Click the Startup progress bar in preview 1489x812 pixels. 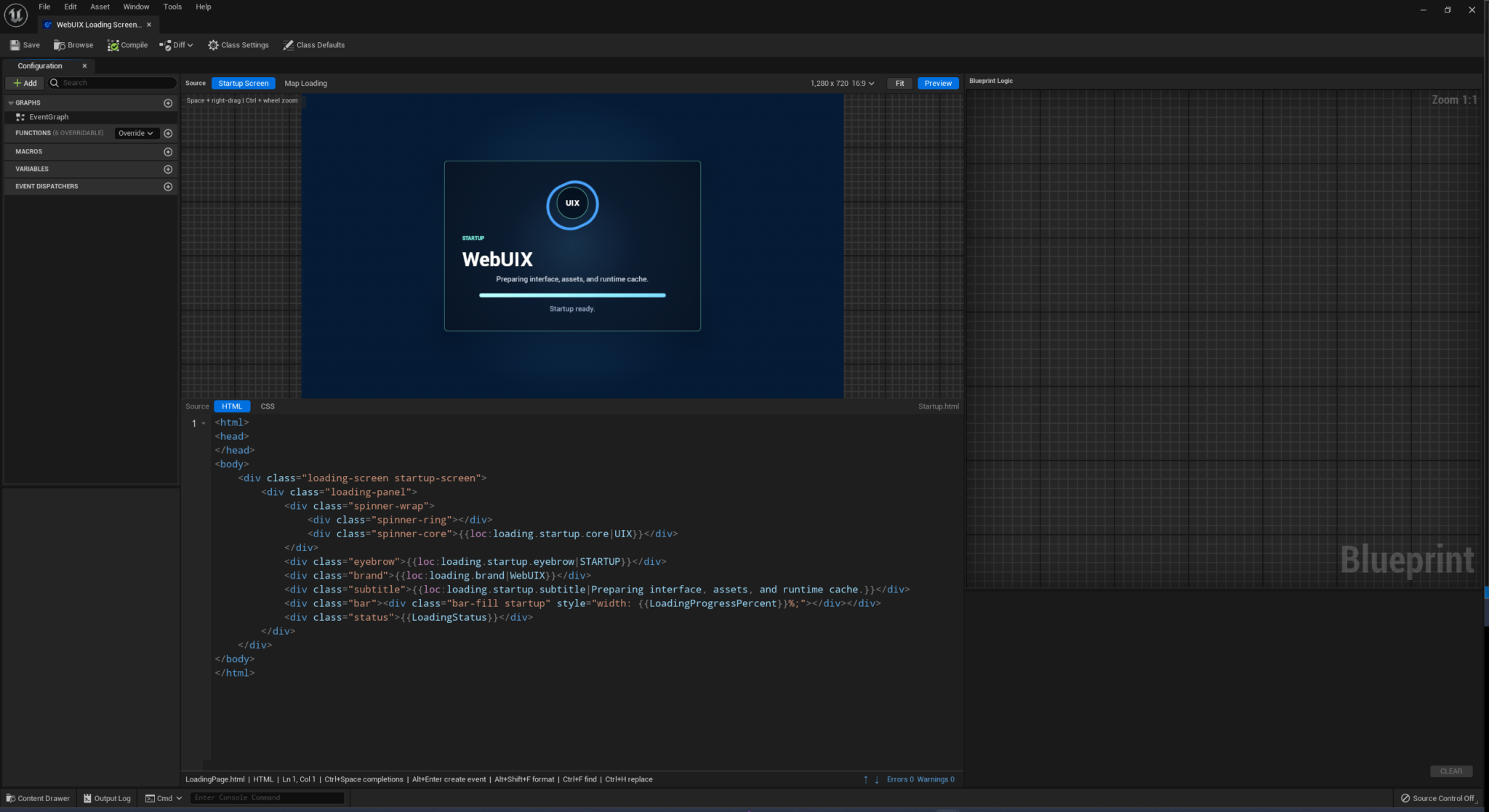point(572,295)
